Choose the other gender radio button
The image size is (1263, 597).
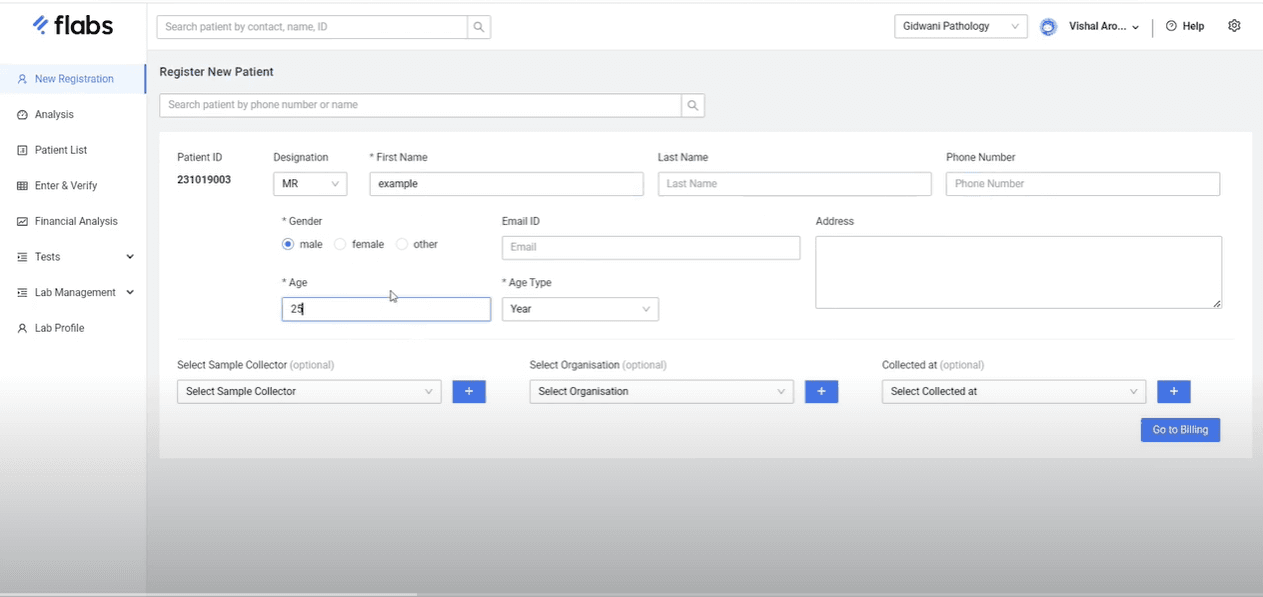click(402, 244)
